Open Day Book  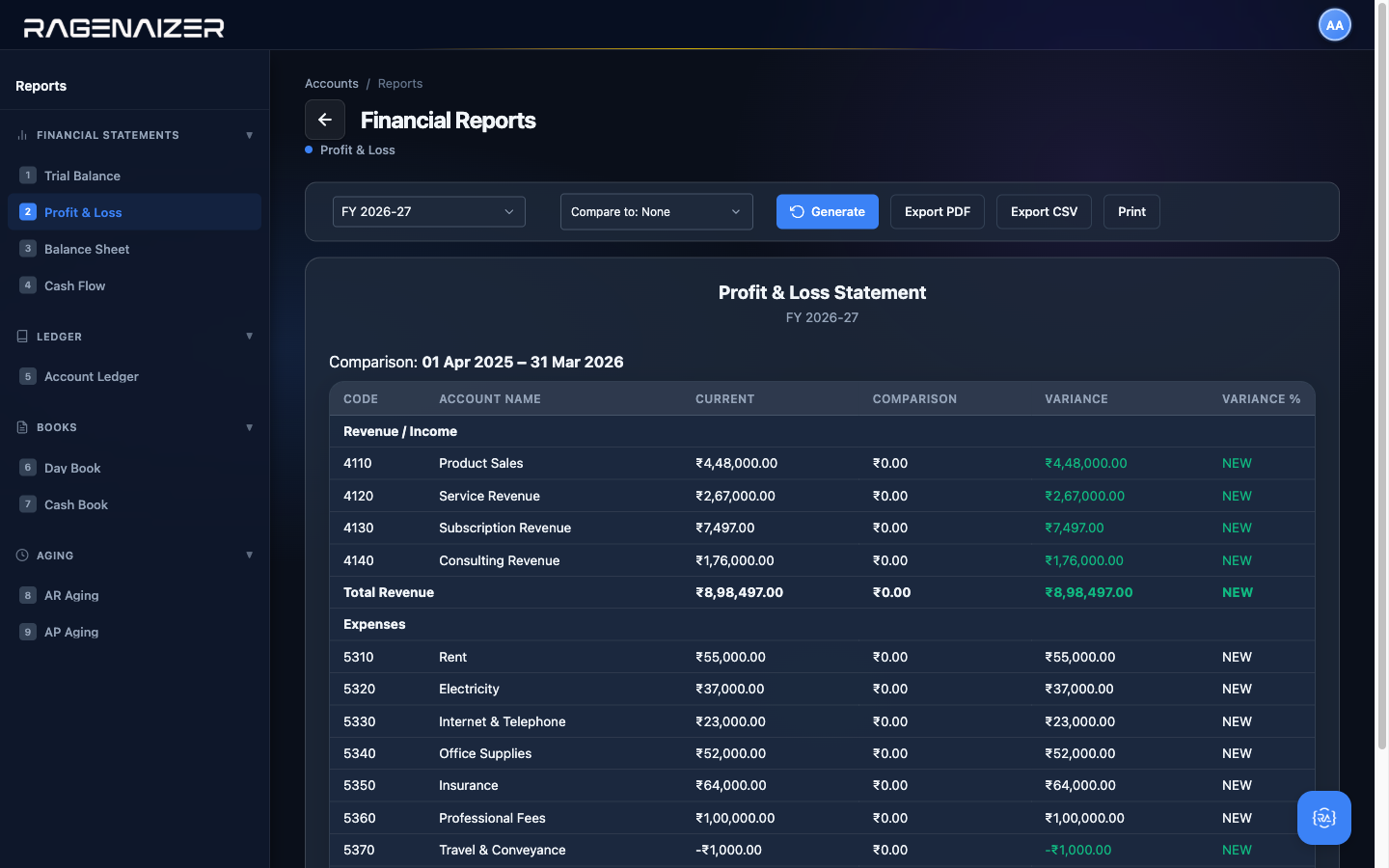(134, 468)
